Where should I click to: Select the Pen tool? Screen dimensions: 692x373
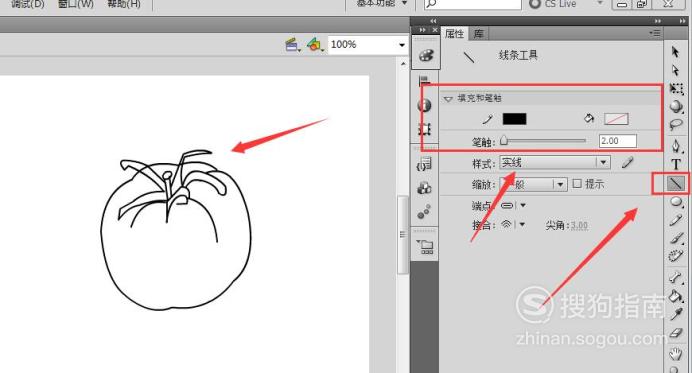(676, 146)
